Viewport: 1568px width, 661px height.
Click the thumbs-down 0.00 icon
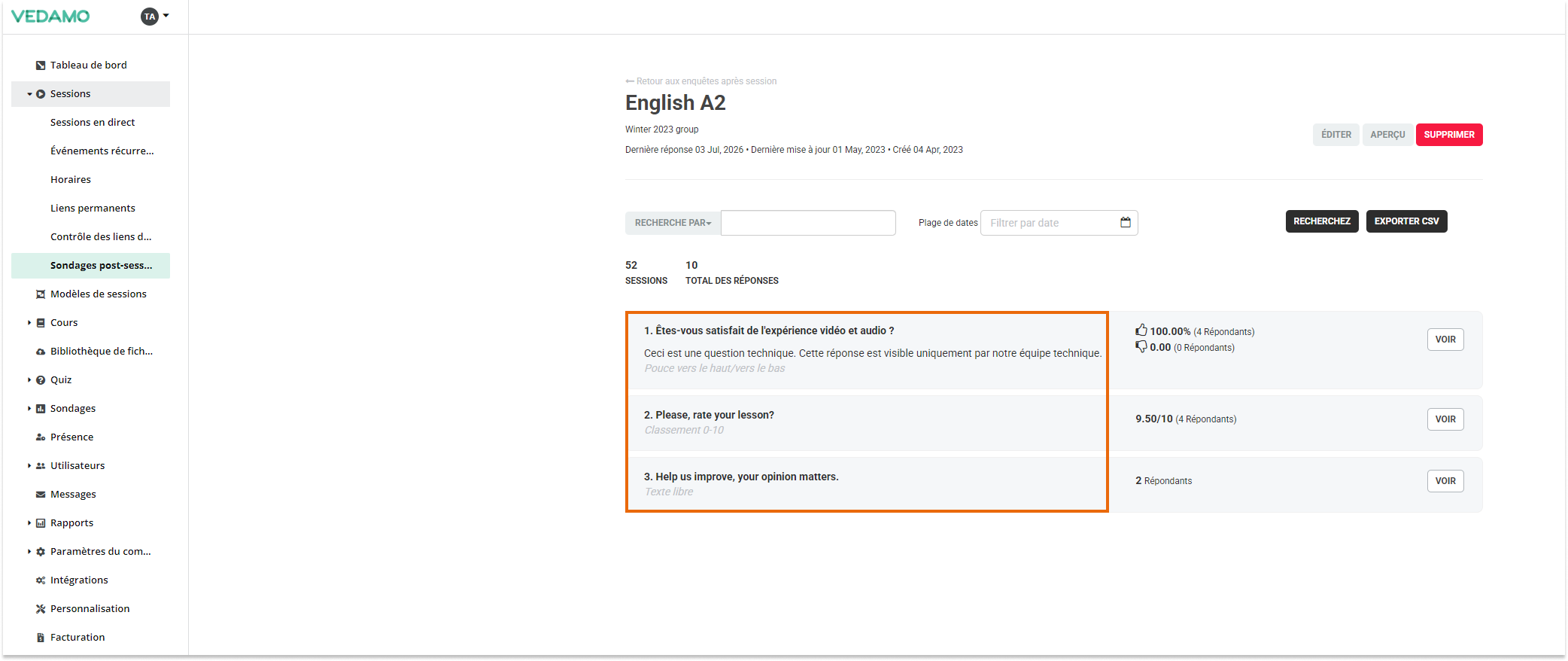(1141, 346)
